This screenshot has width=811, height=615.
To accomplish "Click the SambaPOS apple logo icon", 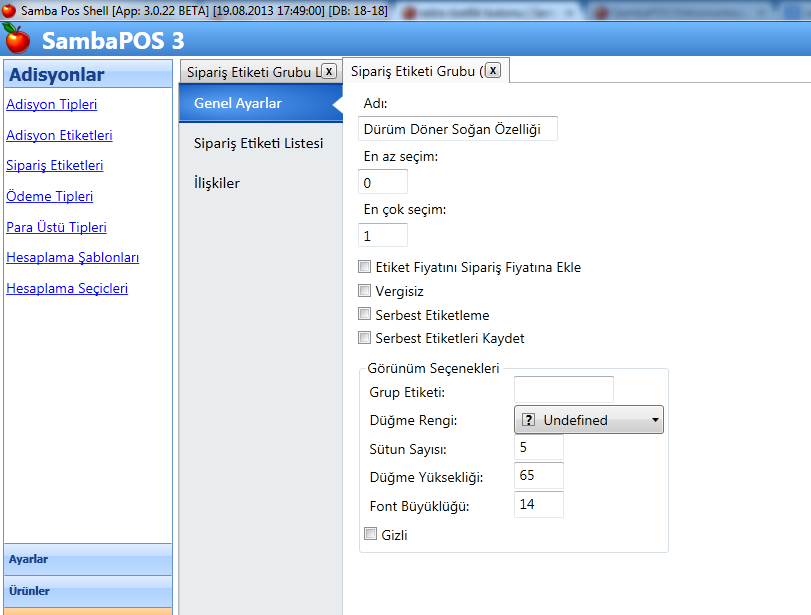I will (17, 39).
